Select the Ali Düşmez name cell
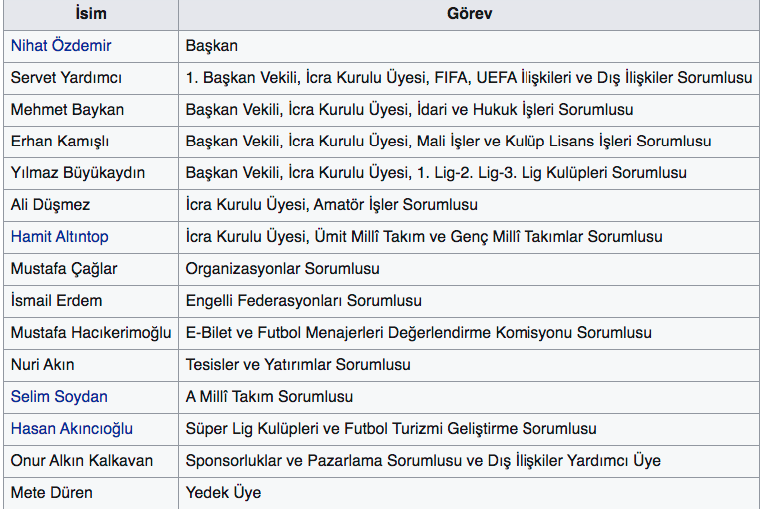Viewport: 761px width, 509px height. point(50,205)
